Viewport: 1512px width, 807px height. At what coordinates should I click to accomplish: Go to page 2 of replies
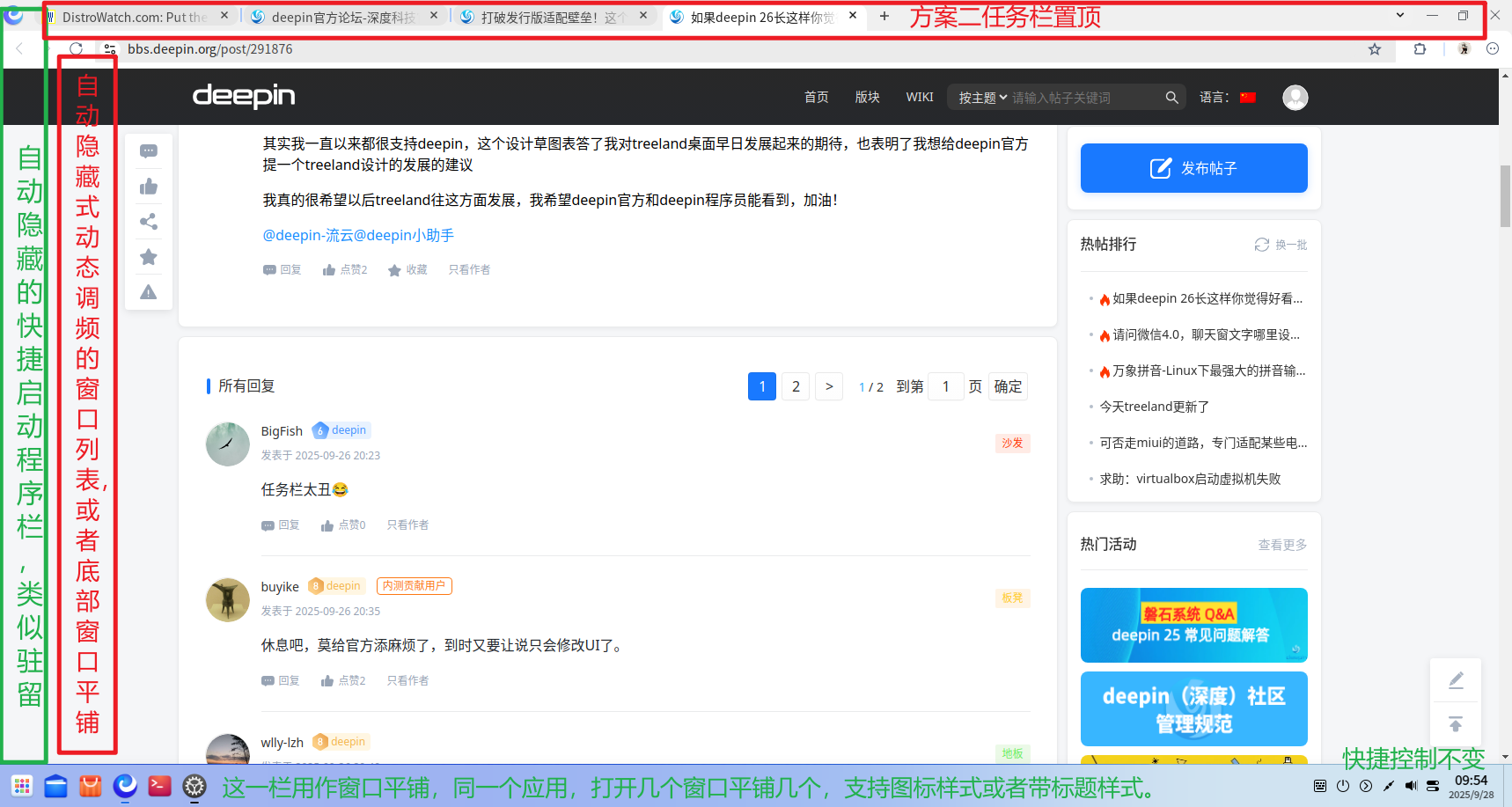coord(796,386)
